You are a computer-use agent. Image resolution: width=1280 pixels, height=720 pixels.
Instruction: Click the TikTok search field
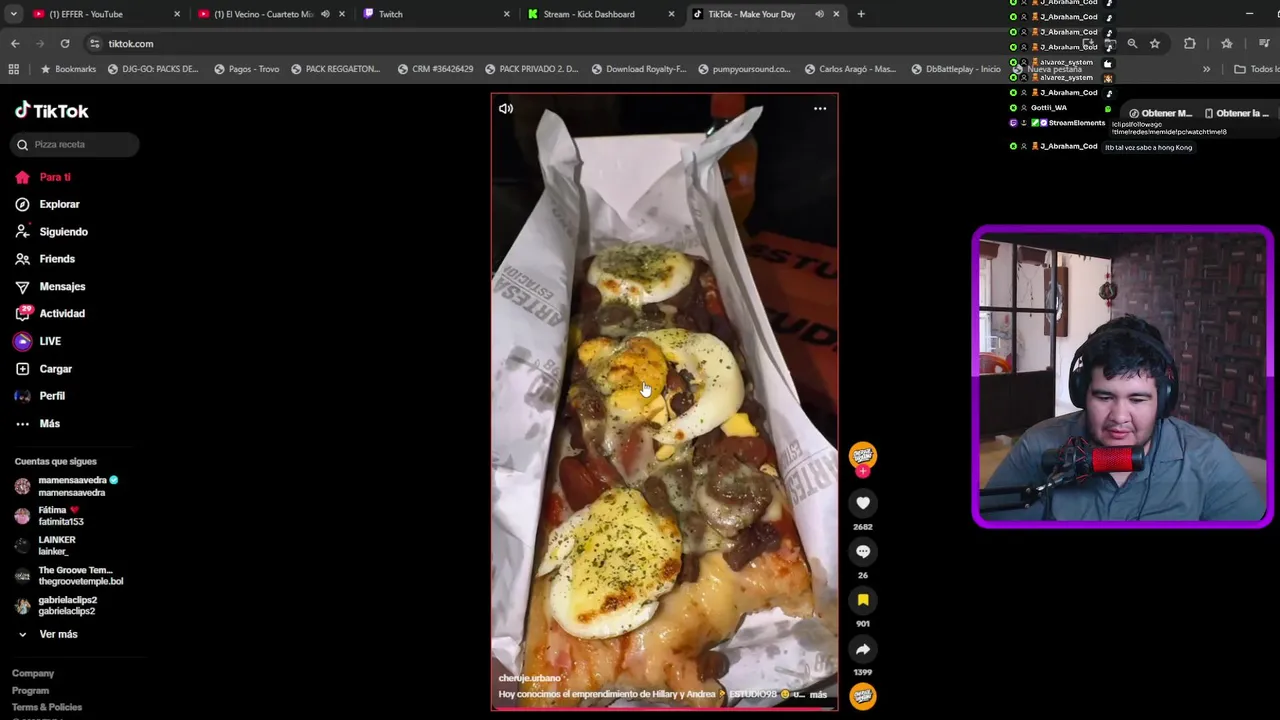[x=75, y=144]
